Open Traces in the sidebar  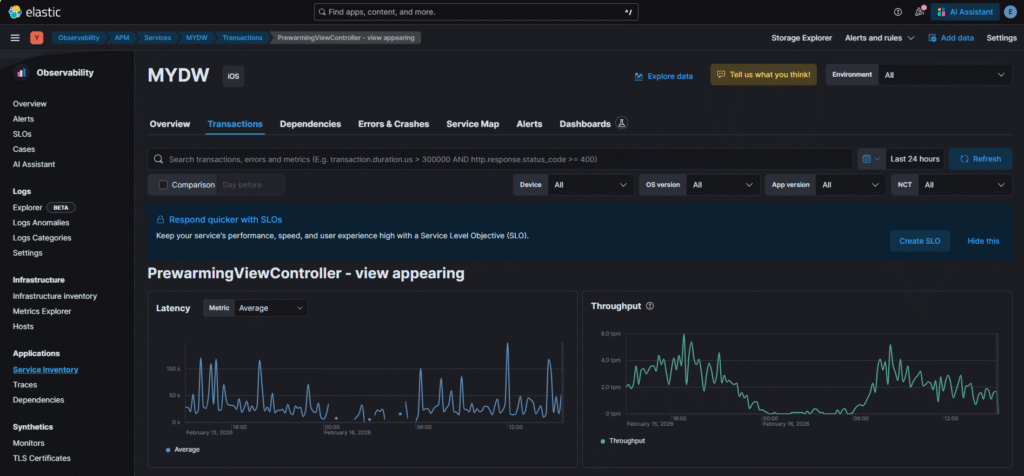[25, 385]
